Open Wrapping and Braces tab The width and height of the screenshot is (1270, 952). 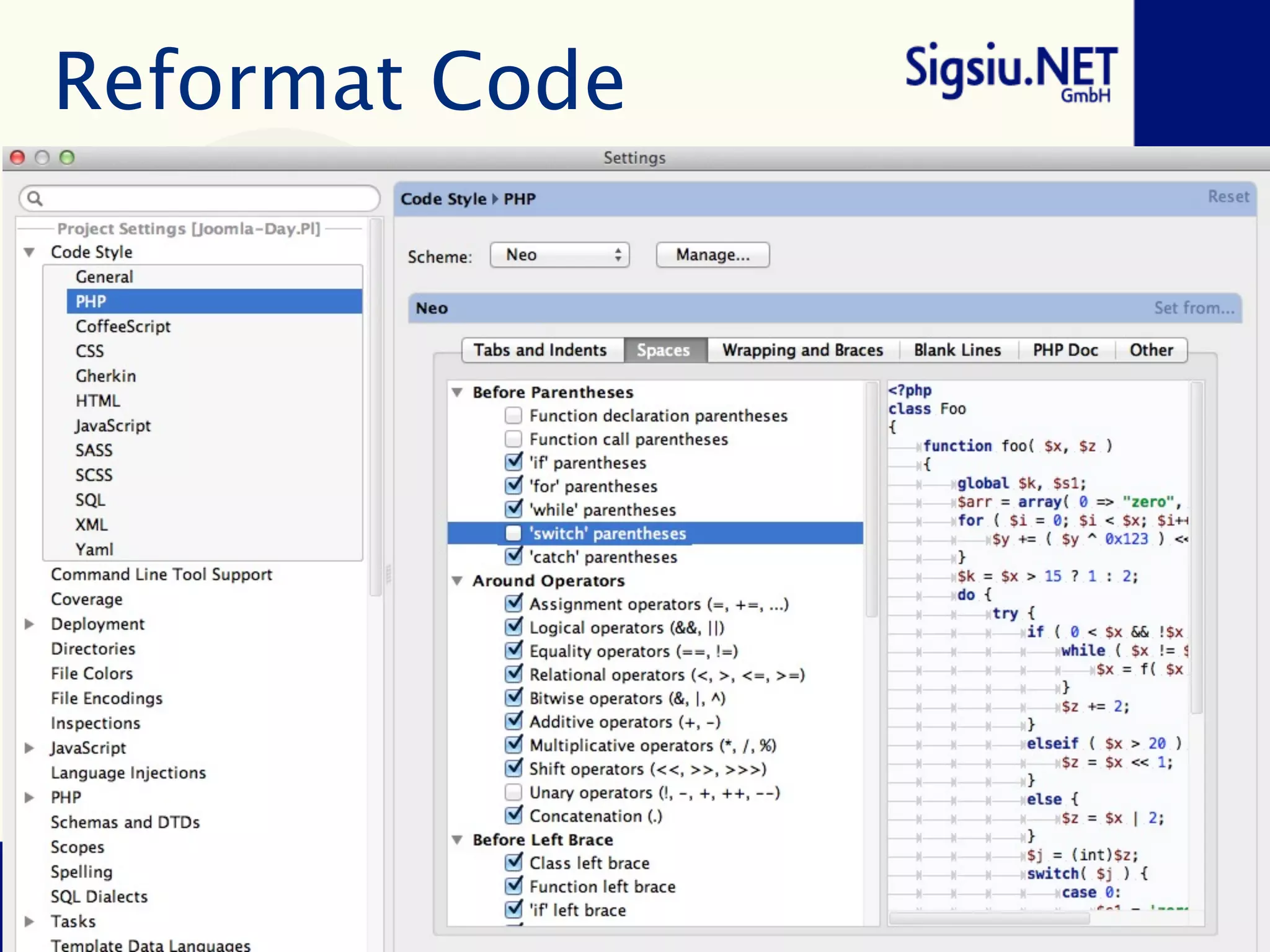pyautogui.click(x=802, y=350)
